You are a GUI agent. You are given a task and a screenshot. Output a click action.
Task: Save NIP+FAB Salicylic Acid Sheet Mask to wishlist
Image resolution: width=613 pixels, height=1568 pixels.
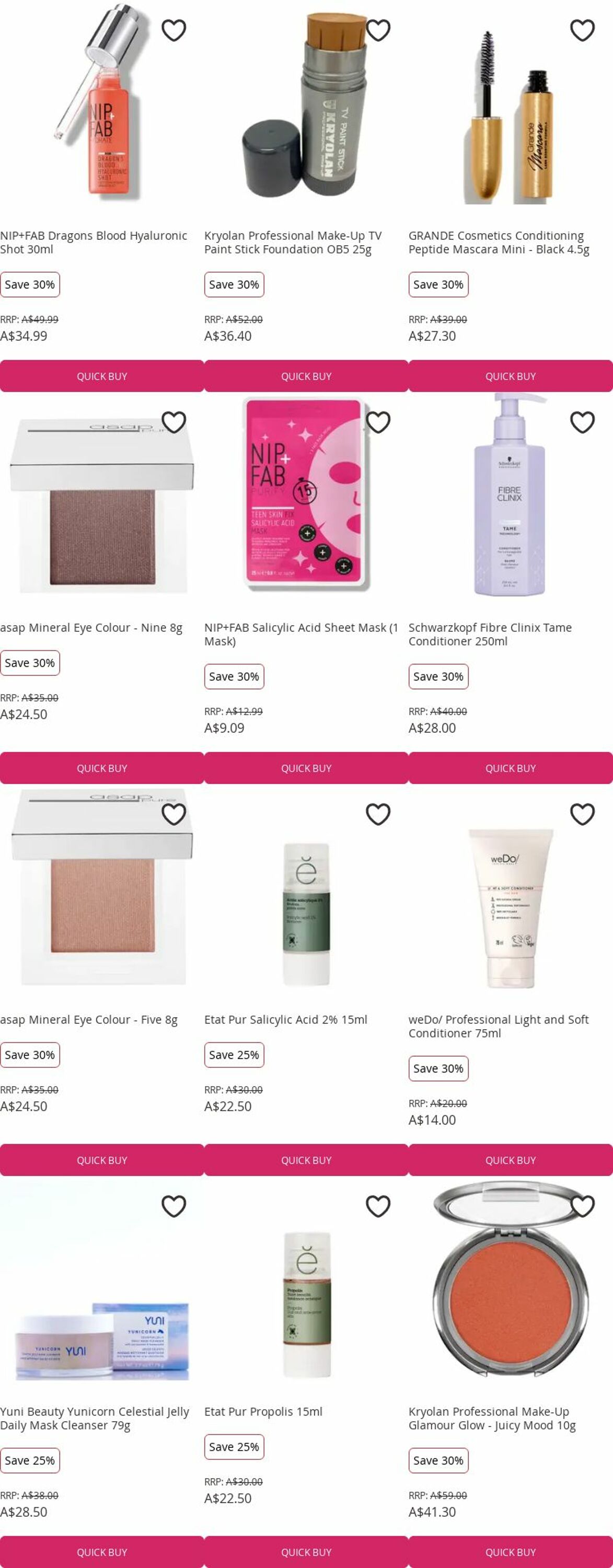(x=378, y=422)
